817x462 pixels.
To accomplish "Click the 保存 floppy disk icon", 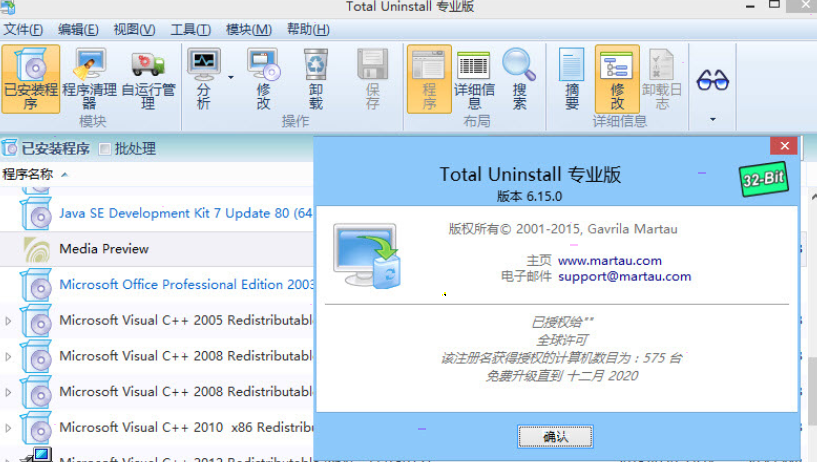I will (x=373, y=79).
